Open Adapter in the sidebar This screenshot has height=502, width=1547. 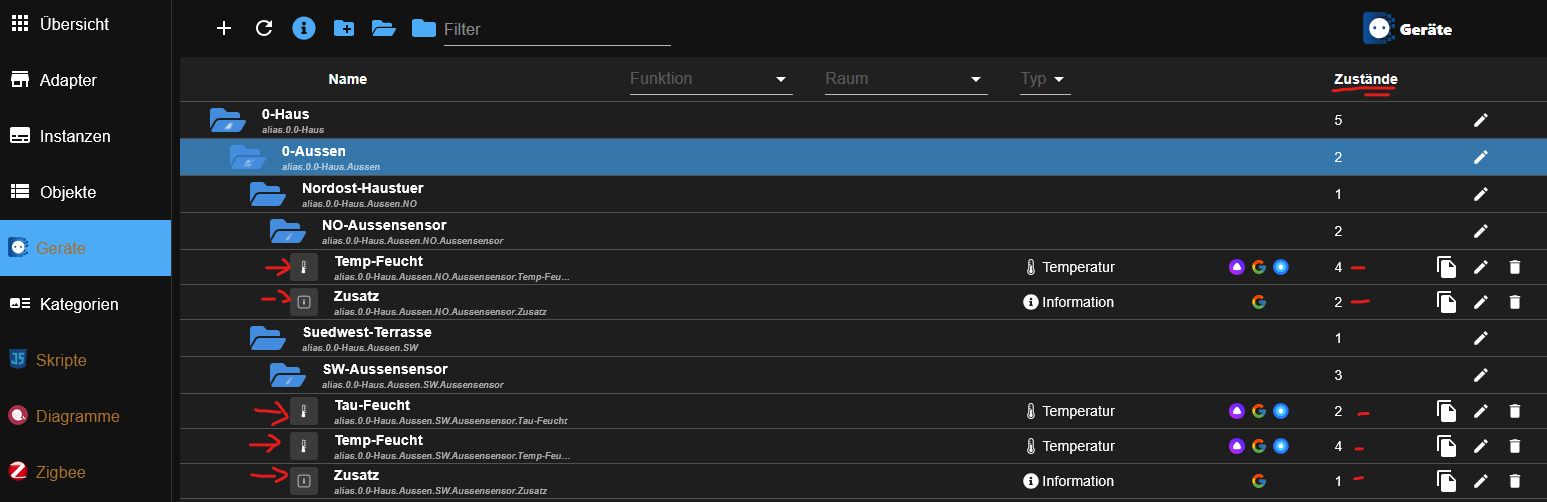[85, 80]
